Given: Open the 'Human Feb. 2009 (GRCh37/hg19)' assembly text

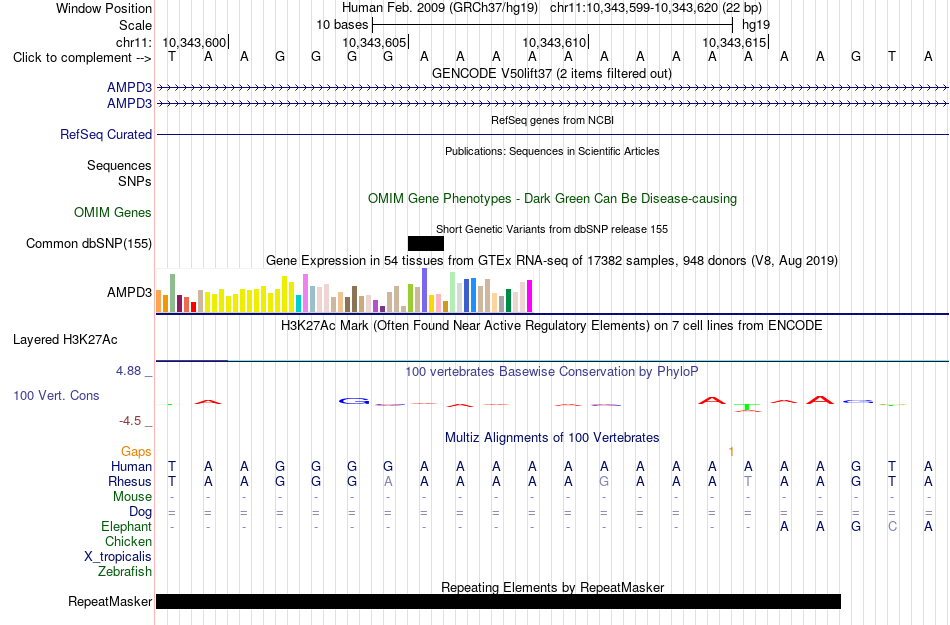Looking at the screenshot, I should [440, 8].
